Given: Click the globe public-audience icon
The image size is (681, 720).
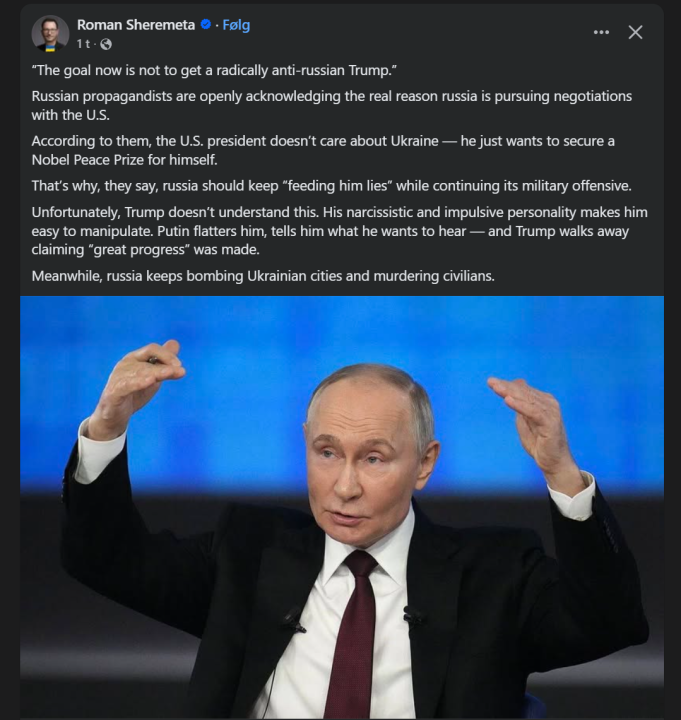Looking at the screenshot, I should [x=106, y=45].
